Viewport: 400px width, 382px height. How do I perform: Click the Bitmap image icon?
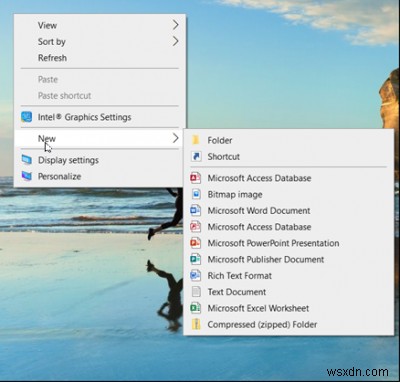(x=196, y=194)
